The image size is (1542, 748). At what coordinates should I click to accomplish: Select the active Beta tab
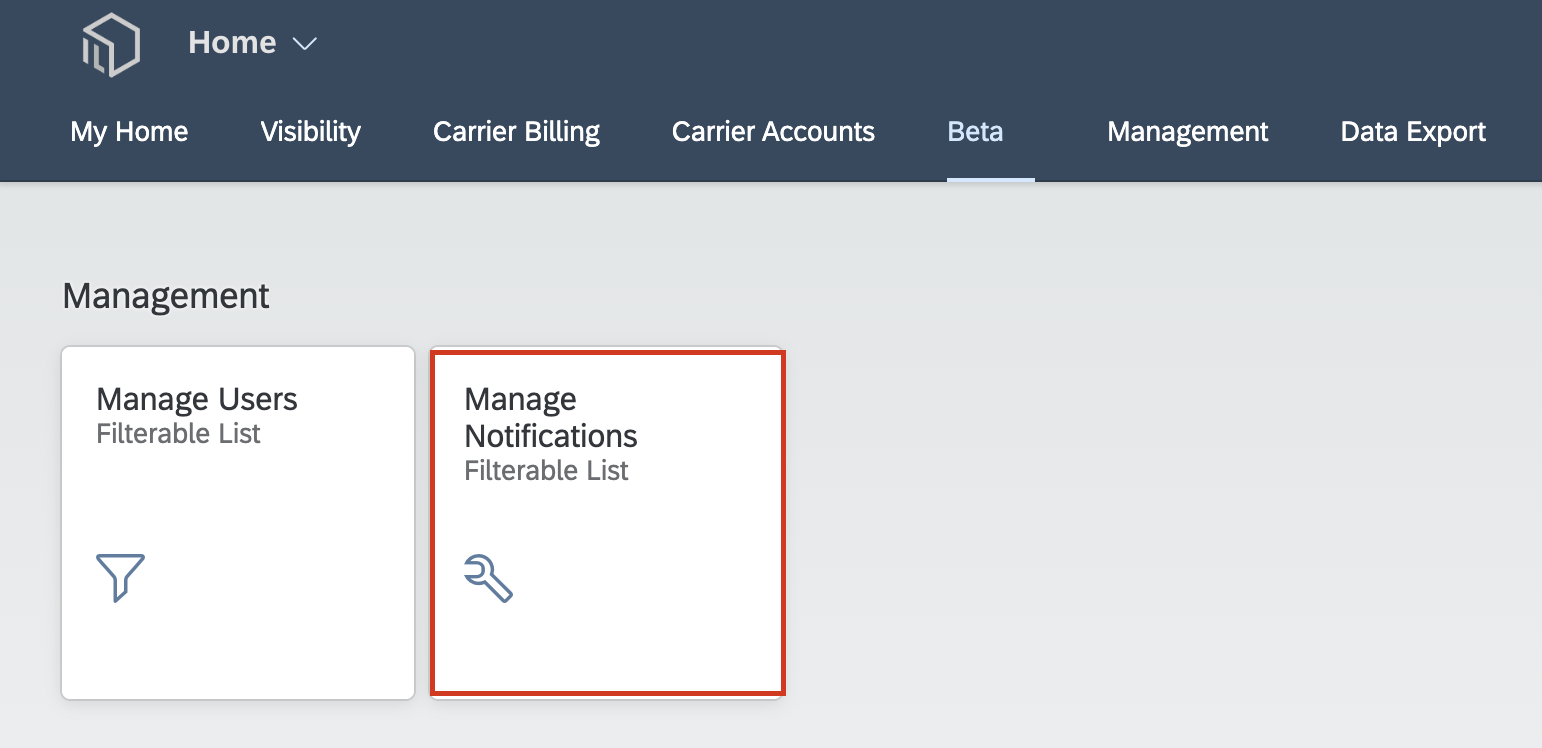(x=975, y=131)
